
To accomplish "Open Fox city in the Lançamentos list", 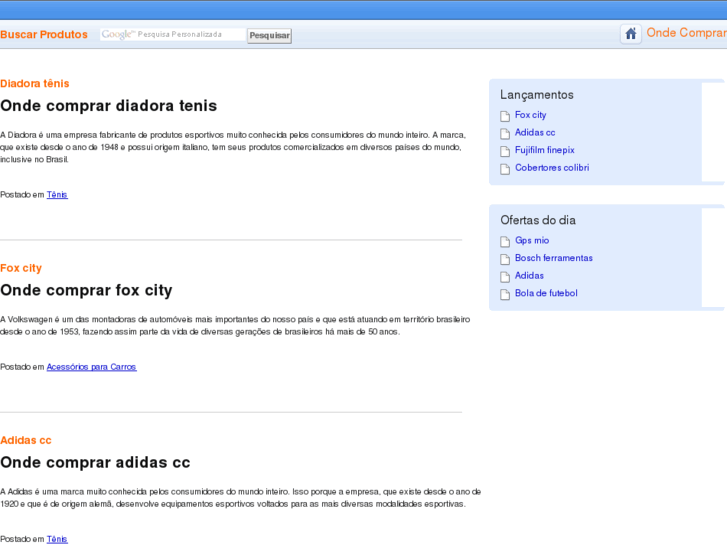I will pyautogui.click(x=530, y=115).
